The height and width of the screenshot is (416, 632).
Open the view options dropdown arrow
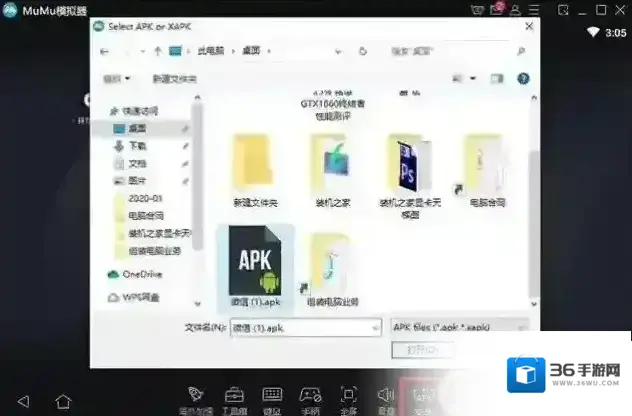[x=473, y=78]
